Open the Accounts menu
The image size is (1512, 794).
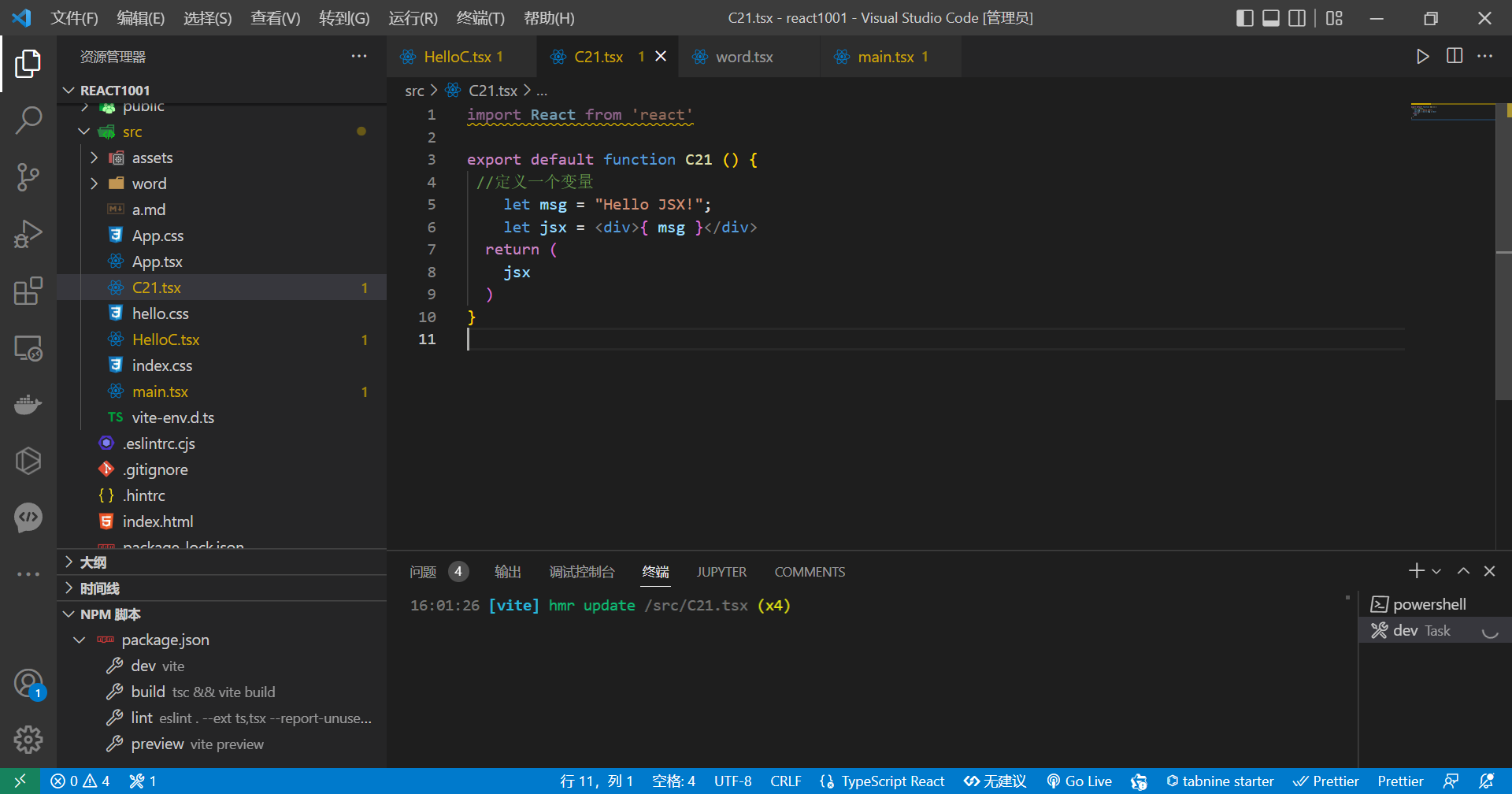pyautogui.click(x=28, y=683)
